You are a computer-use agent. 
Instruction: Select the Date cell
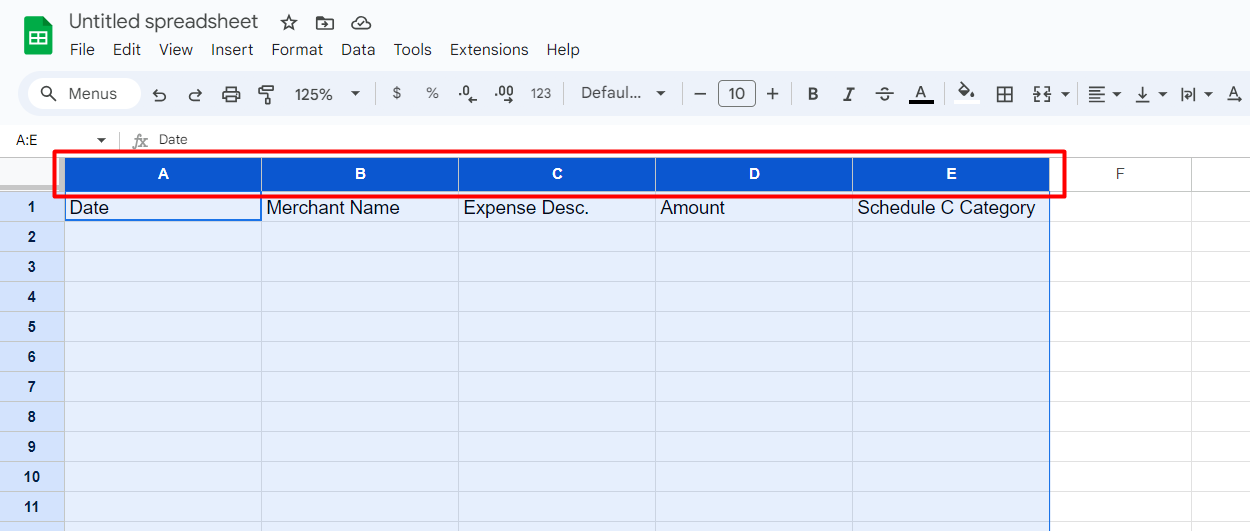pyautogui.click(x=163, y=207)
